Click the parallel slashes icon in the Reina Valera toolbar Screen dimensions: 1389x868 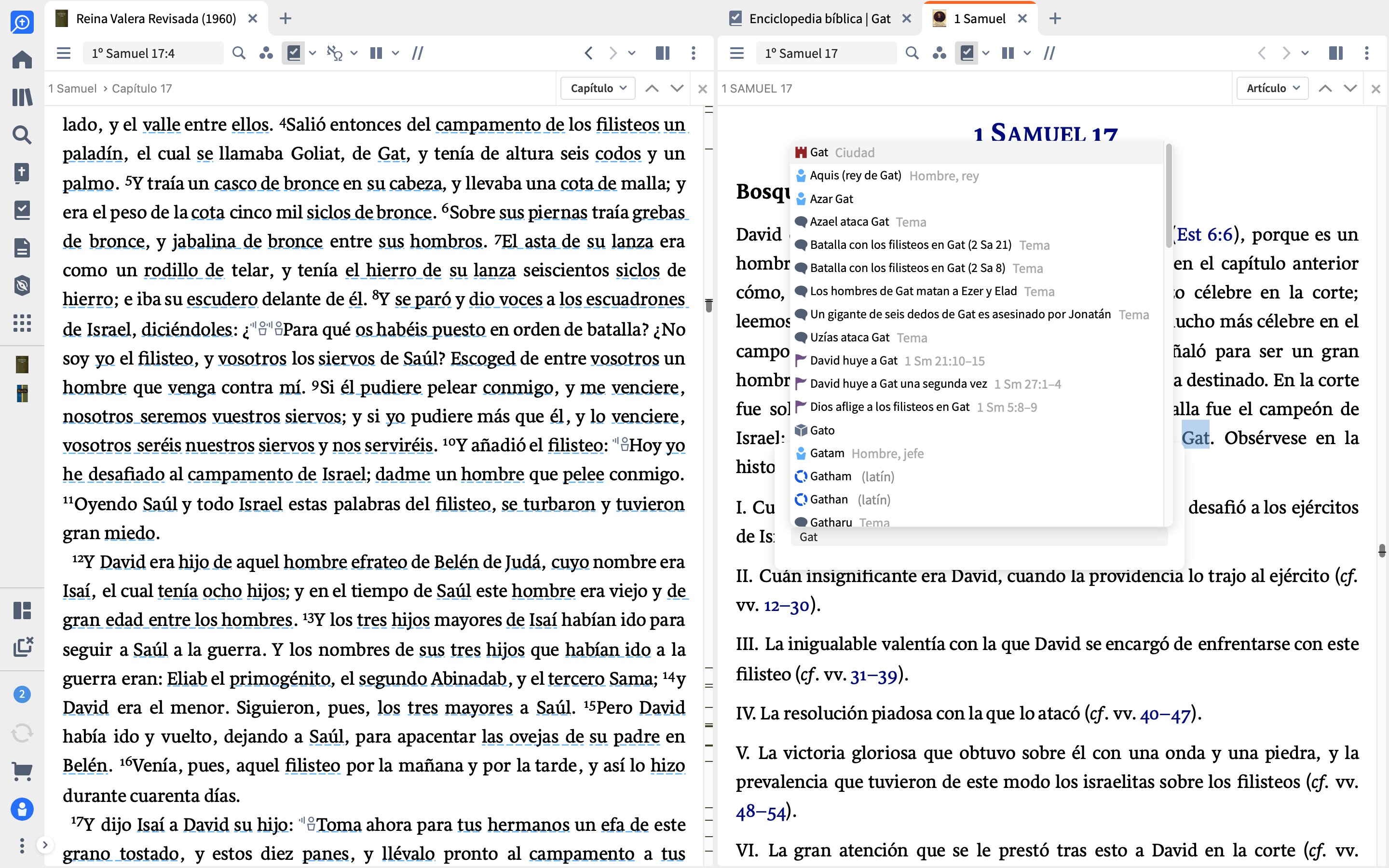[418, 54]
